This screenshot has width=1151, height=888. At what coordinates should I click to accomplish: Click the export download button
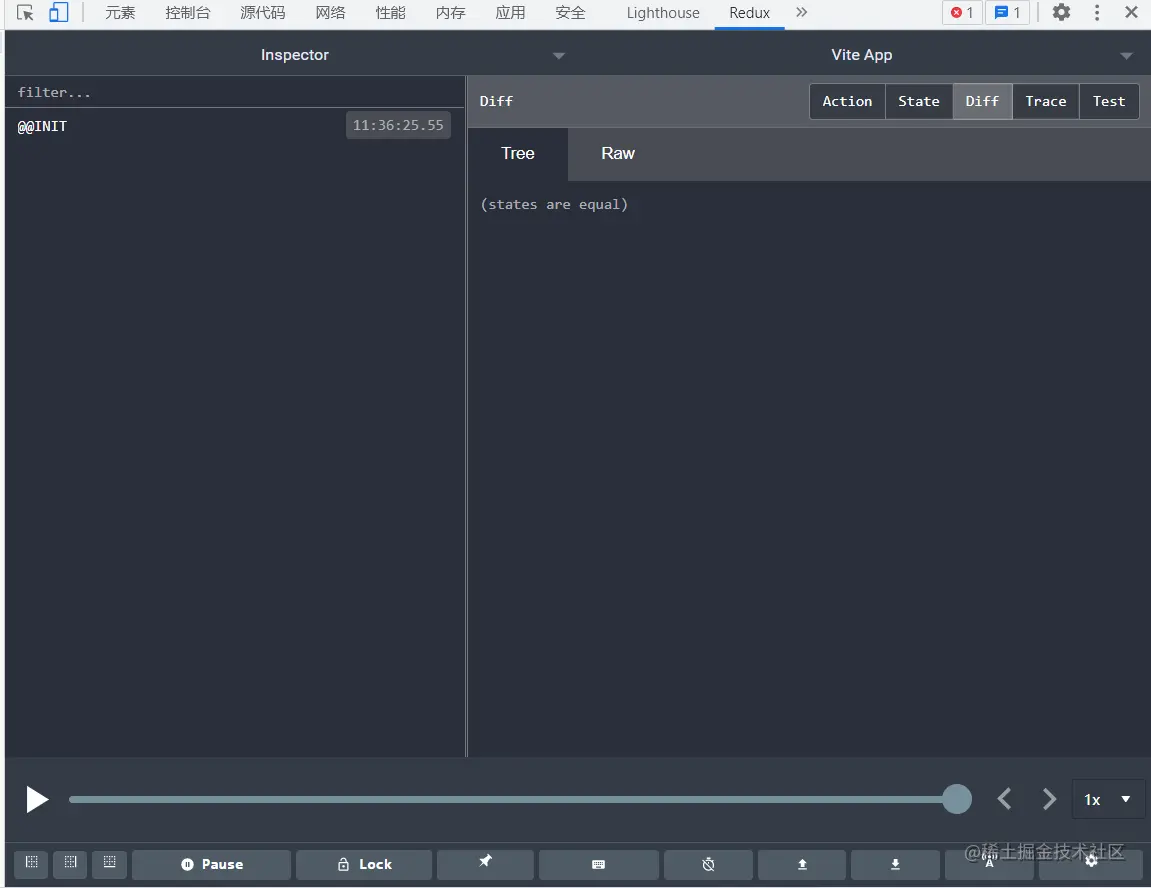(x=896, y=865)
